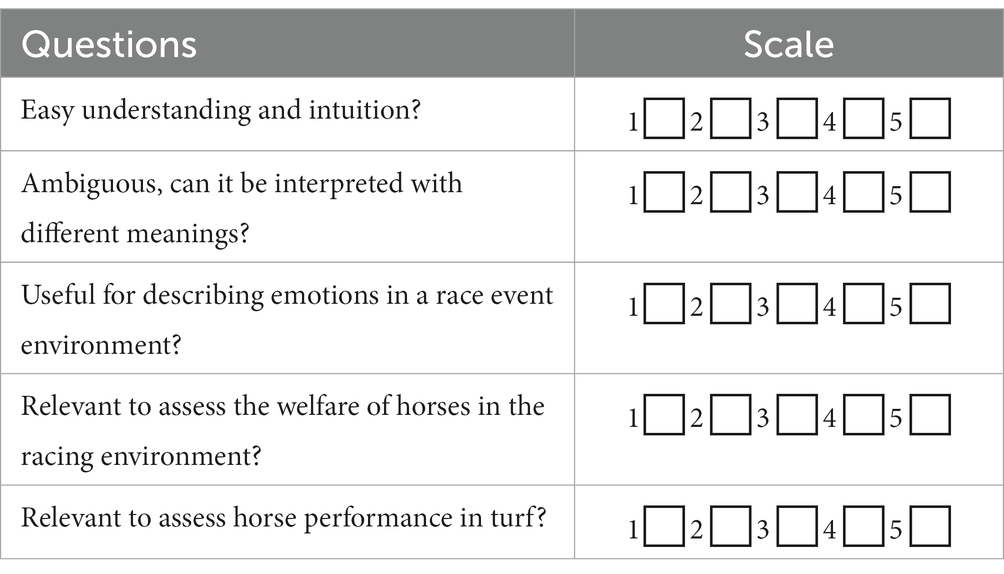Click the Easy understanding and intuition question text
Image resolution: width=1004 pixels, height=574 pixels.
pyautogui.click(x=221, y=110)
